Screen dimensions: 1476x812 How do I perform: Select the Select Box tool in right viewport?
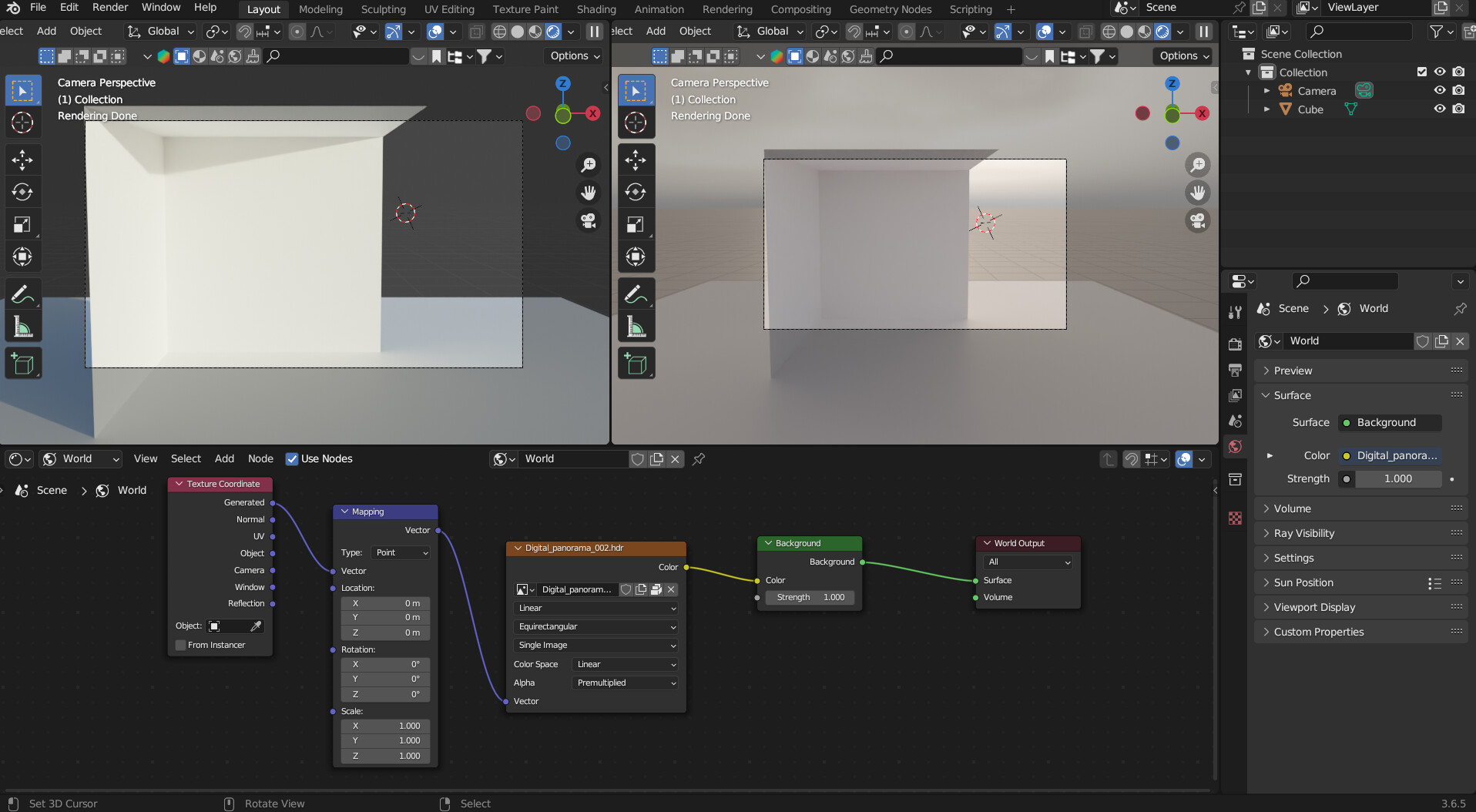click(x=636, y=90)
